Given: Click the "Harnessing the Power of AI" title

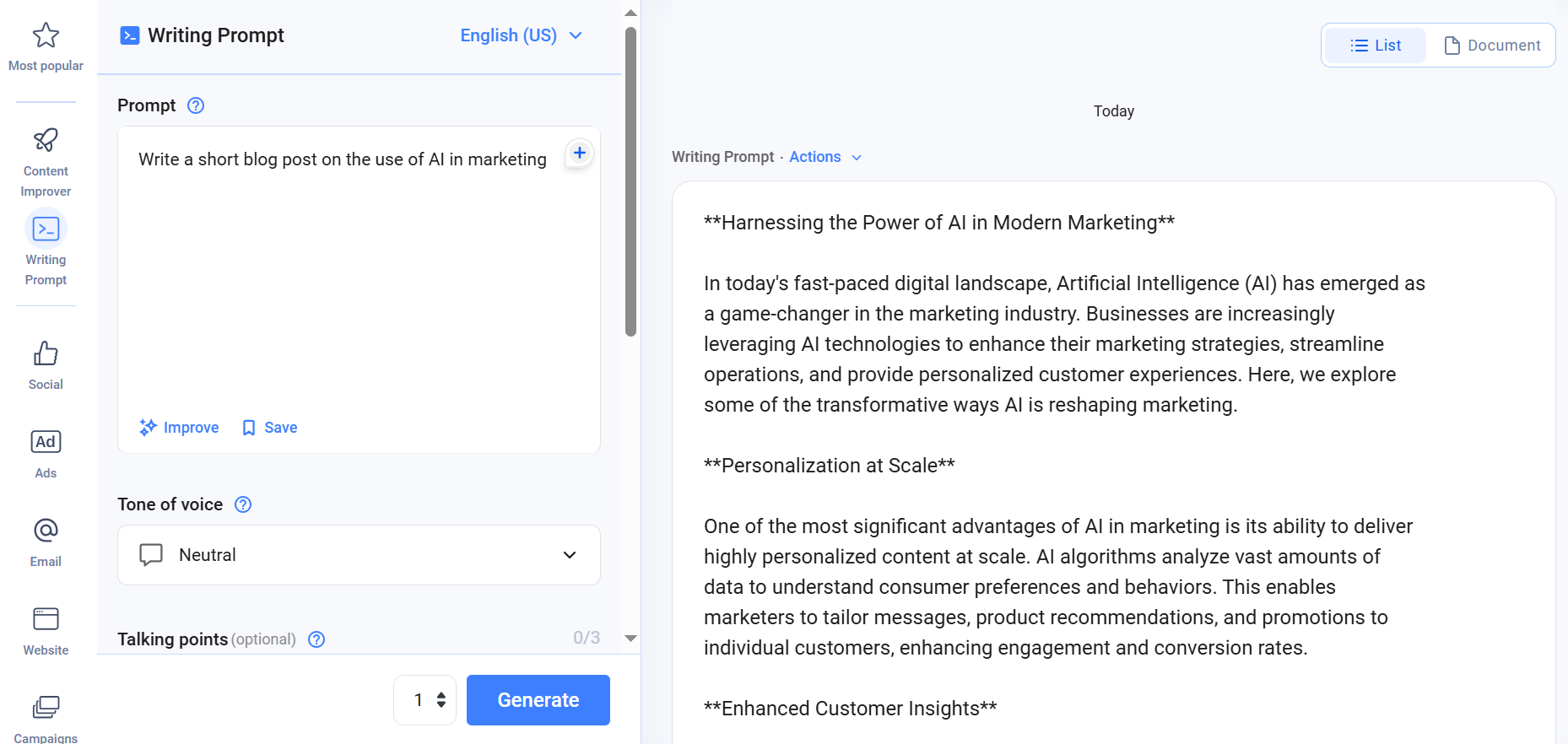Looking at the screenshot, I should (x=939, y=223).
